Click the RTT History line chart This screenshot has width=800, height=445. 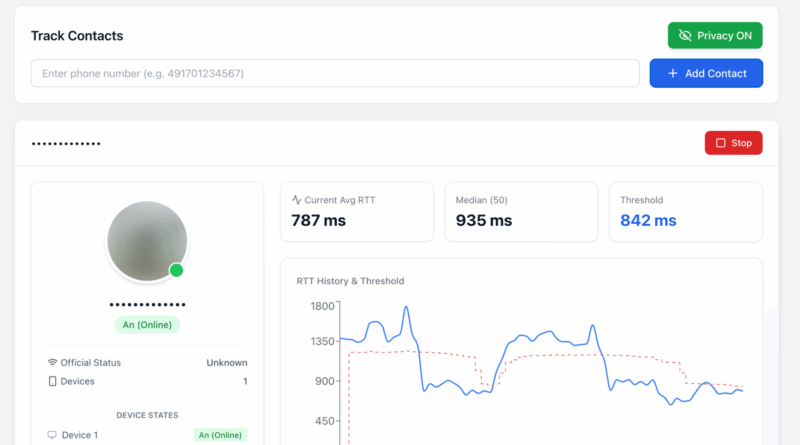(x=540, y=370)
